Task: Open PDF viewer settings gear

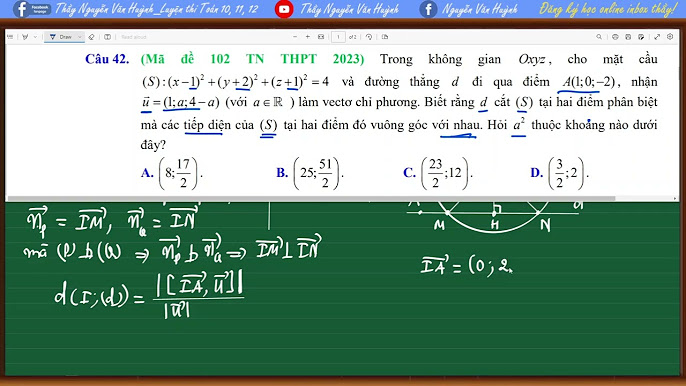Action: click(x=670, y=37)
